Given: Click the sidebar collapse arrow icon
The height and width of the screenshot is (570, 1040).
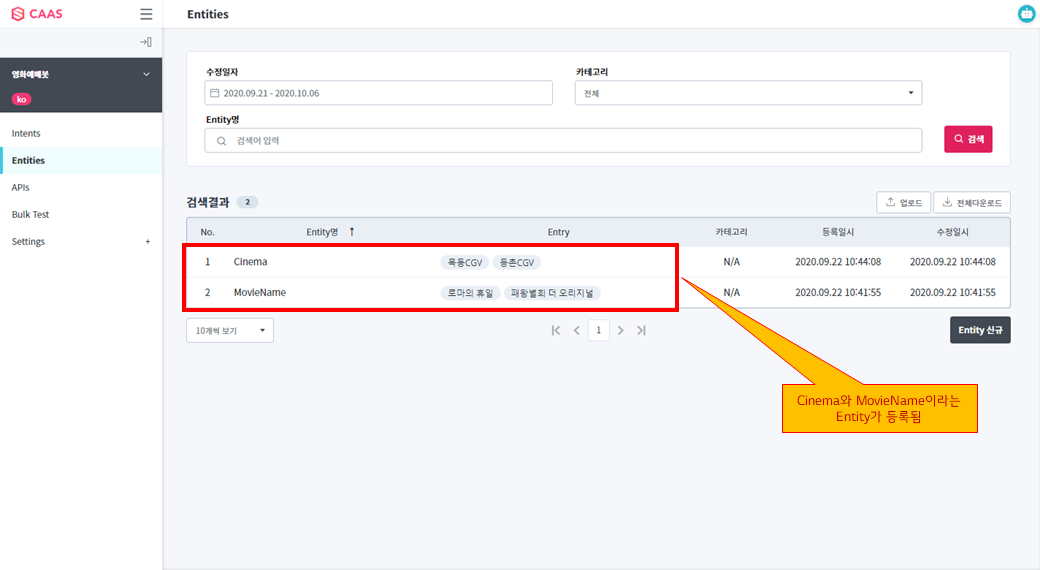Looking at the screenshot, I should pos(146,42).
